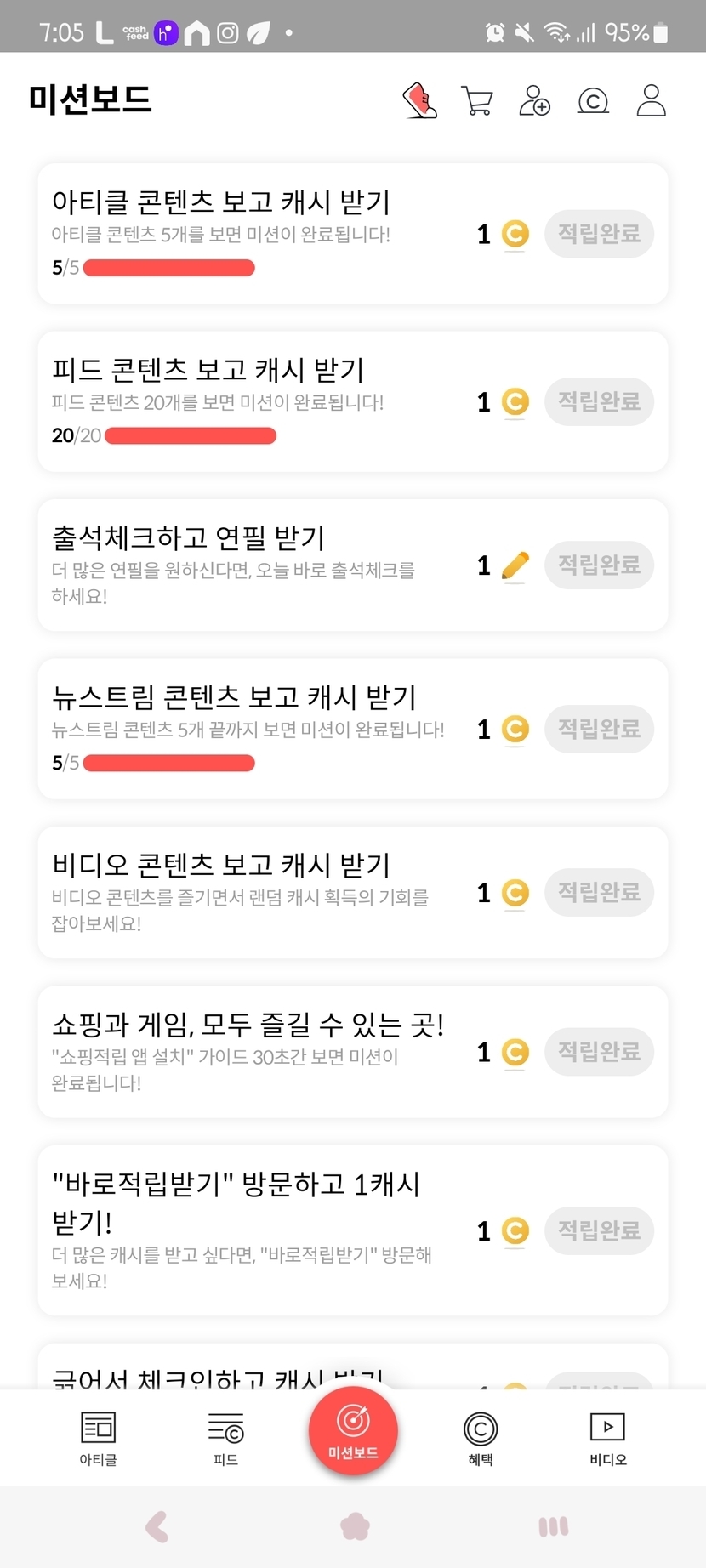Open the shopping cart icon

[x=476, y=100]
